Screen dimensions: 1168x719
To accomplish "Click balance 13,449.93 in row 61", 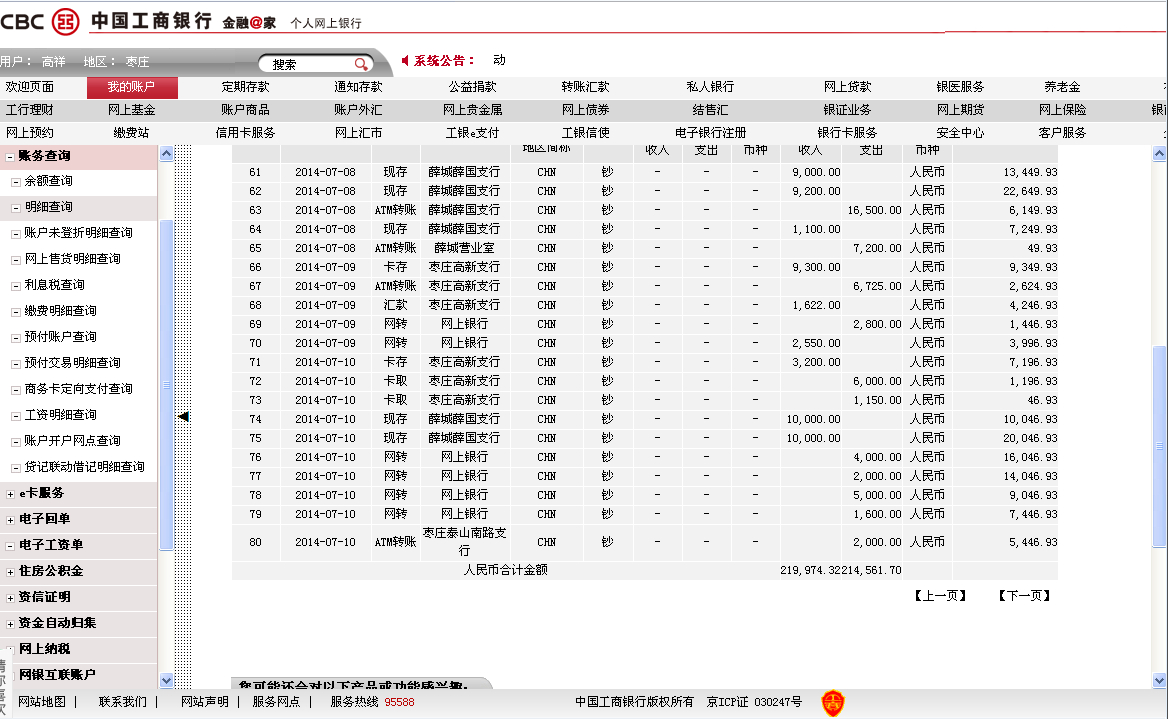I will click(x=1030, y=172).
